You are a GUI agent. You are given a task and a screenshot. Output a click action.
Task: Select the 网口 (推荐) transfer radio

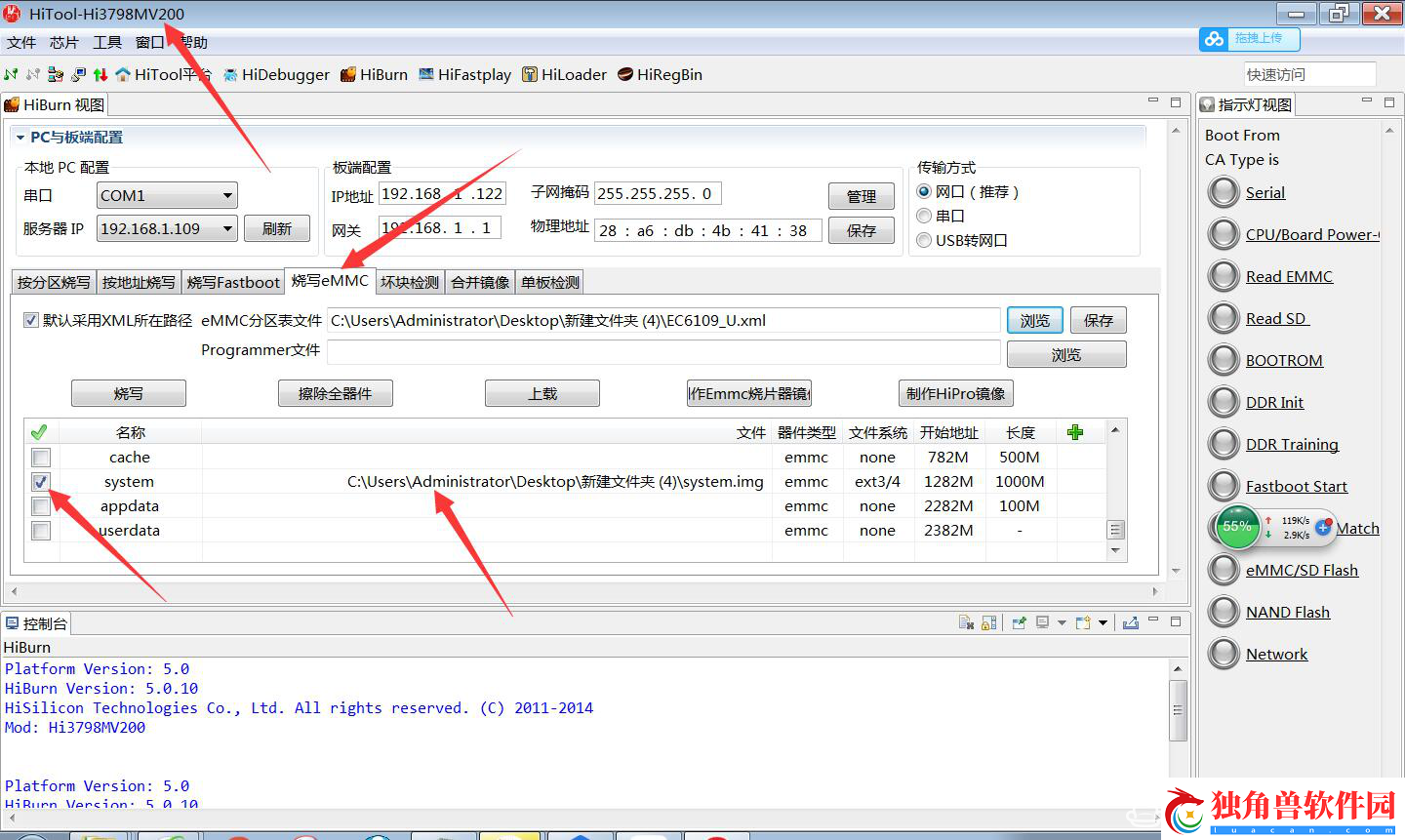coord(924,191)
